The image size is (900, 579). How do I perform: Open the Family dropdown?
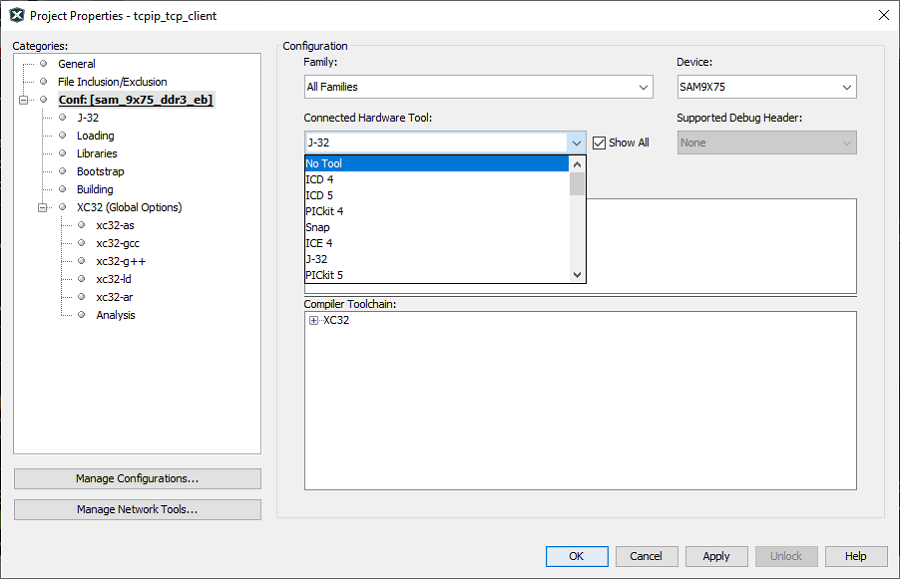[479, 87]
